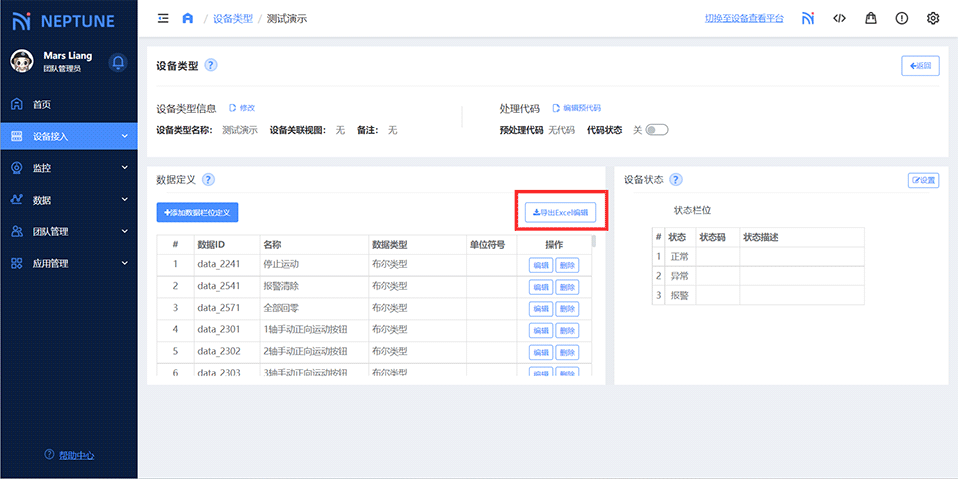Click help icon beside 数据定义
The height and width of the screenshot is (479, 958).
pyautogui.click(x=208, y=180)
